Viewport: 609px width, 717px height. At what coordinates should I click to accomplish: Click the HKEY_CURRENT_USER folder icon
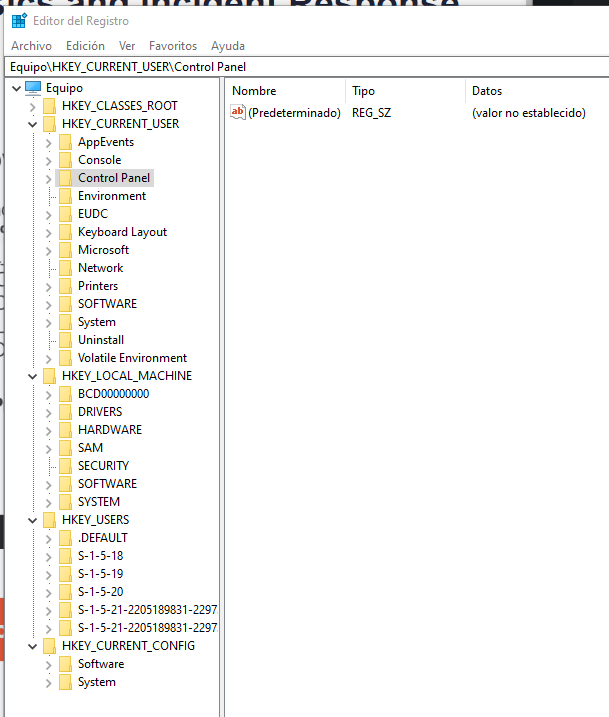pyautogui.click(x=49, y=124)
